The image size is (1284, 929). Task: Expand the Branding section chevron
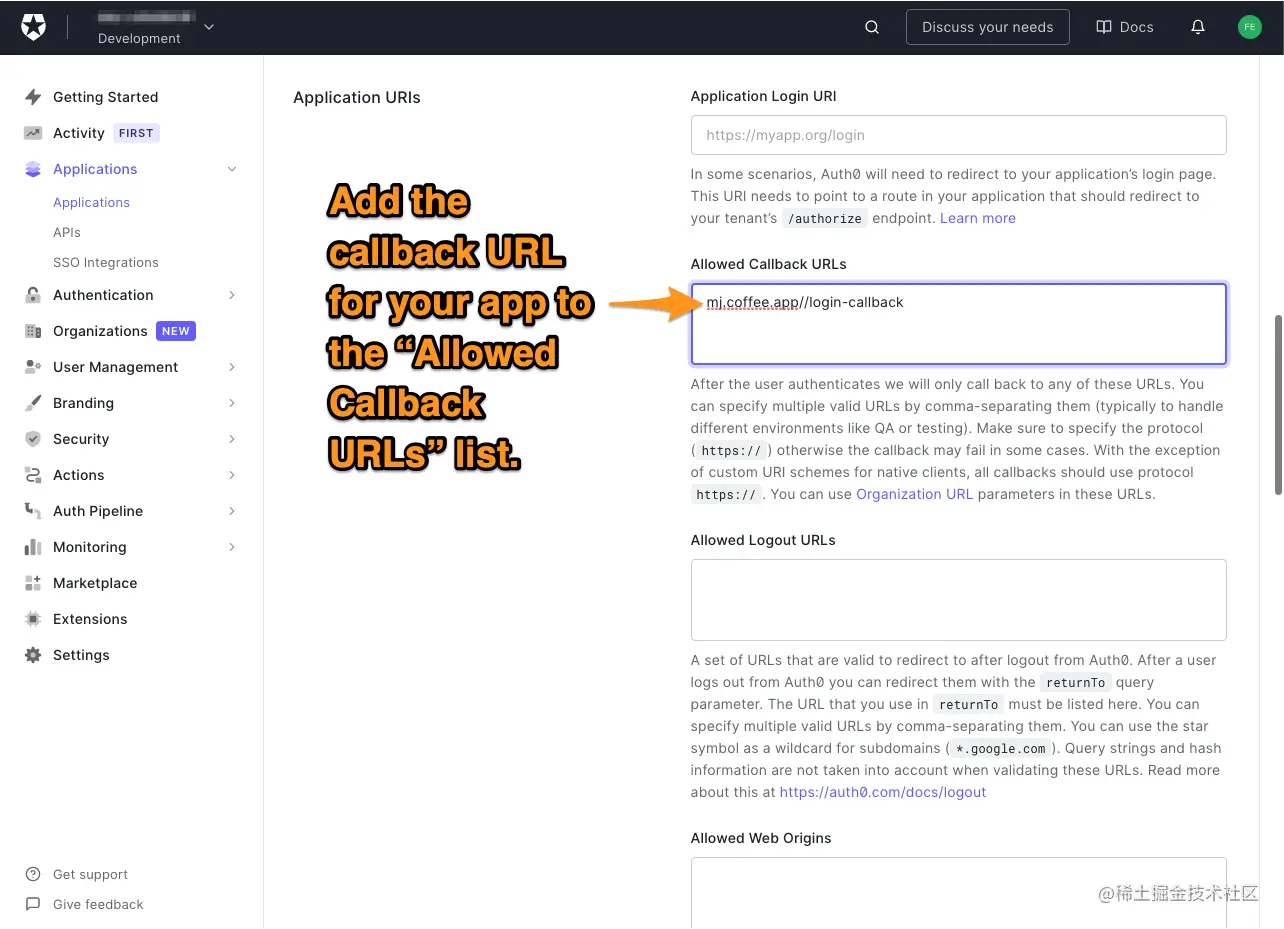pos(232,403)
